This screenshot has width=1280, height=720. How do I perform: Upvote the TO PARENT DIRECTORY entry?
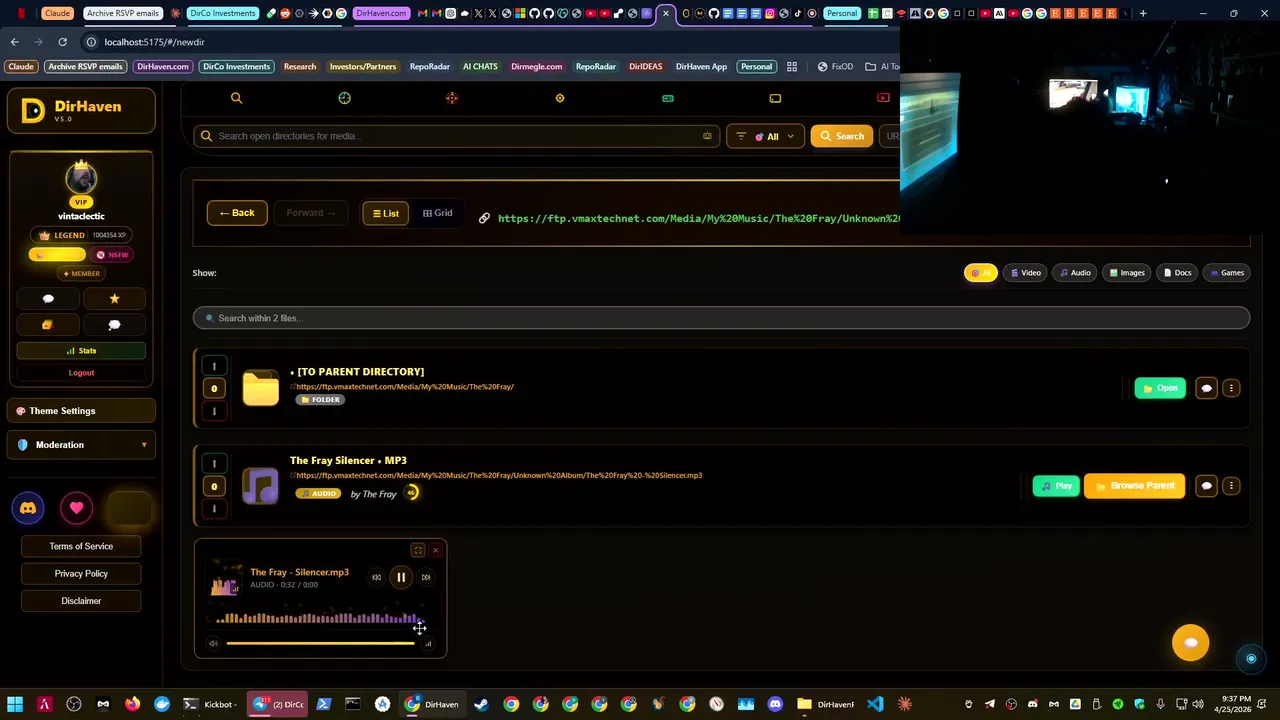[x=213, y=366]
